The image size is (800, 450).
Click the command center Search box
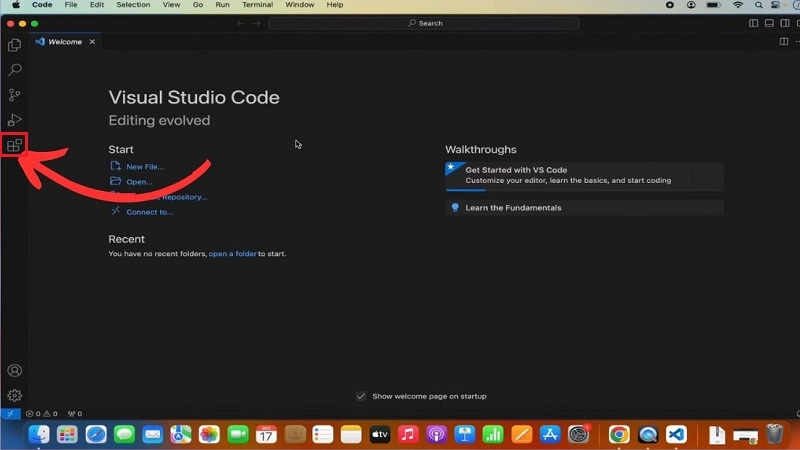424,23
